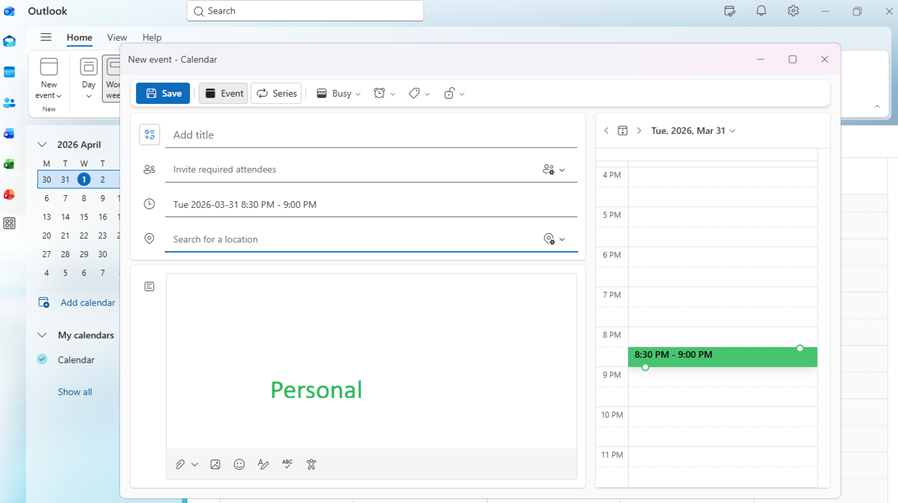Select the 8:30 PM - 9:00 PM event block
Viewport: 898px width, 503px height.
tap(722, 356)
